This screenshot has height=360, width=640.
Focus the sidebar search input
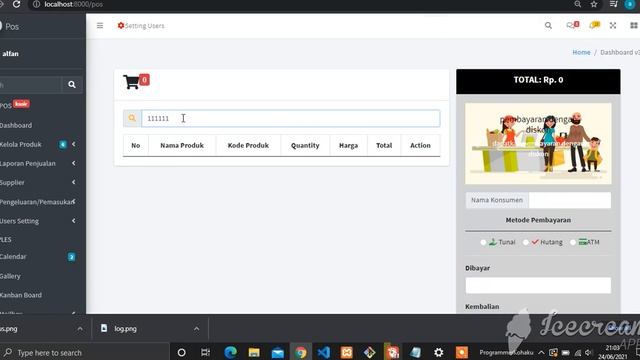[x=31, y=84]
